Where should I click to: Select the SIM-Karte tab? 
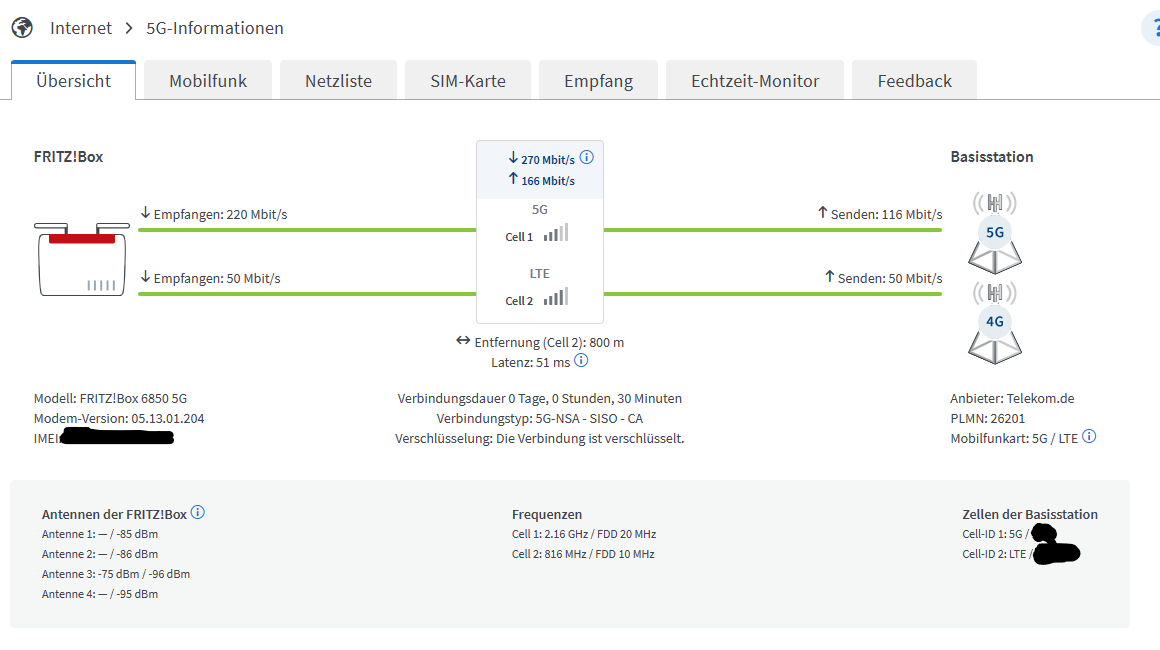(x=468, y=81)
